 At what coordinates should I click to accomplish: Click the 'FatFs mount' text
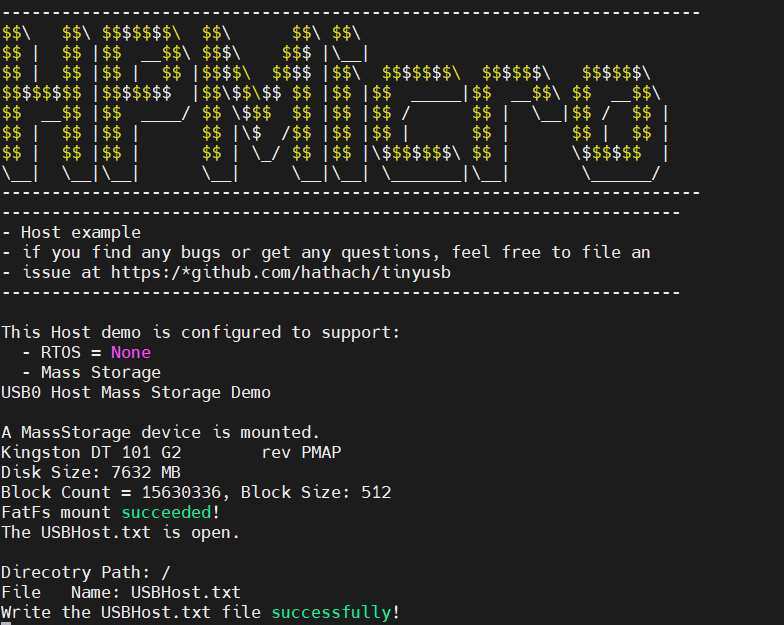tap(56, 512)
